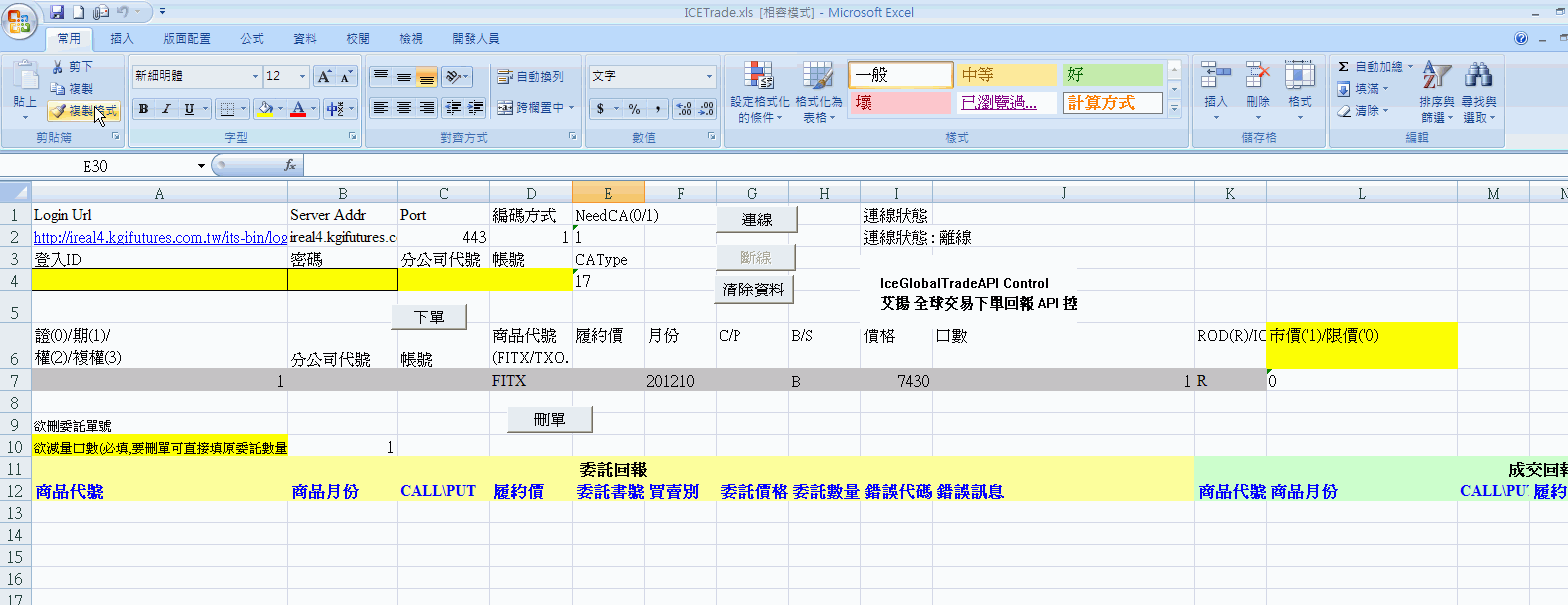Screen dimensions: 1568x605
Task: Create a new document from Quick Access Toolbar
Action: (78, 12)
